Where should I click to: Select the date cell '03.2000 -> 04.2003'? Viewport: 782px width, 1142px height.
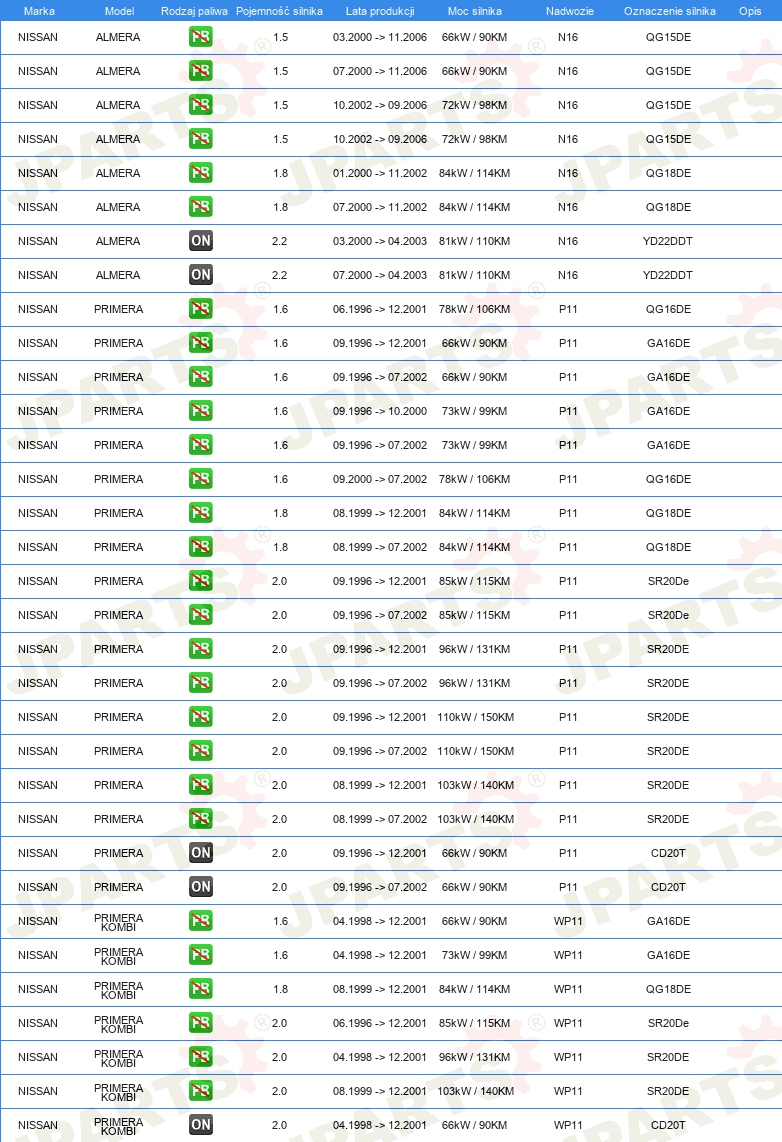(x=380, y=241)
